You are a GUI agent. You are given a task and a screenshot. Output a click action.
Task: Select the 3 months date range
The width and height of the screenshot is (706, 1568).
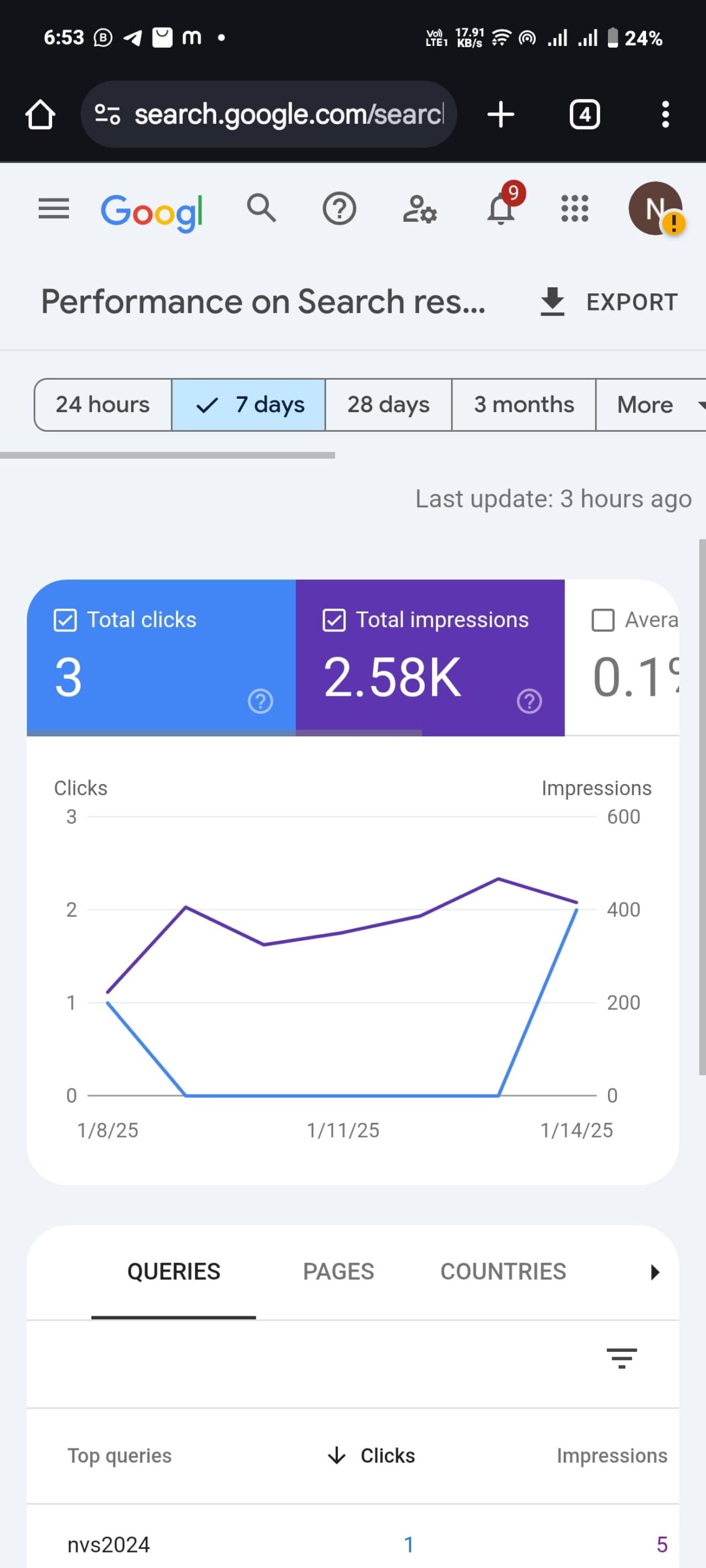524,405
